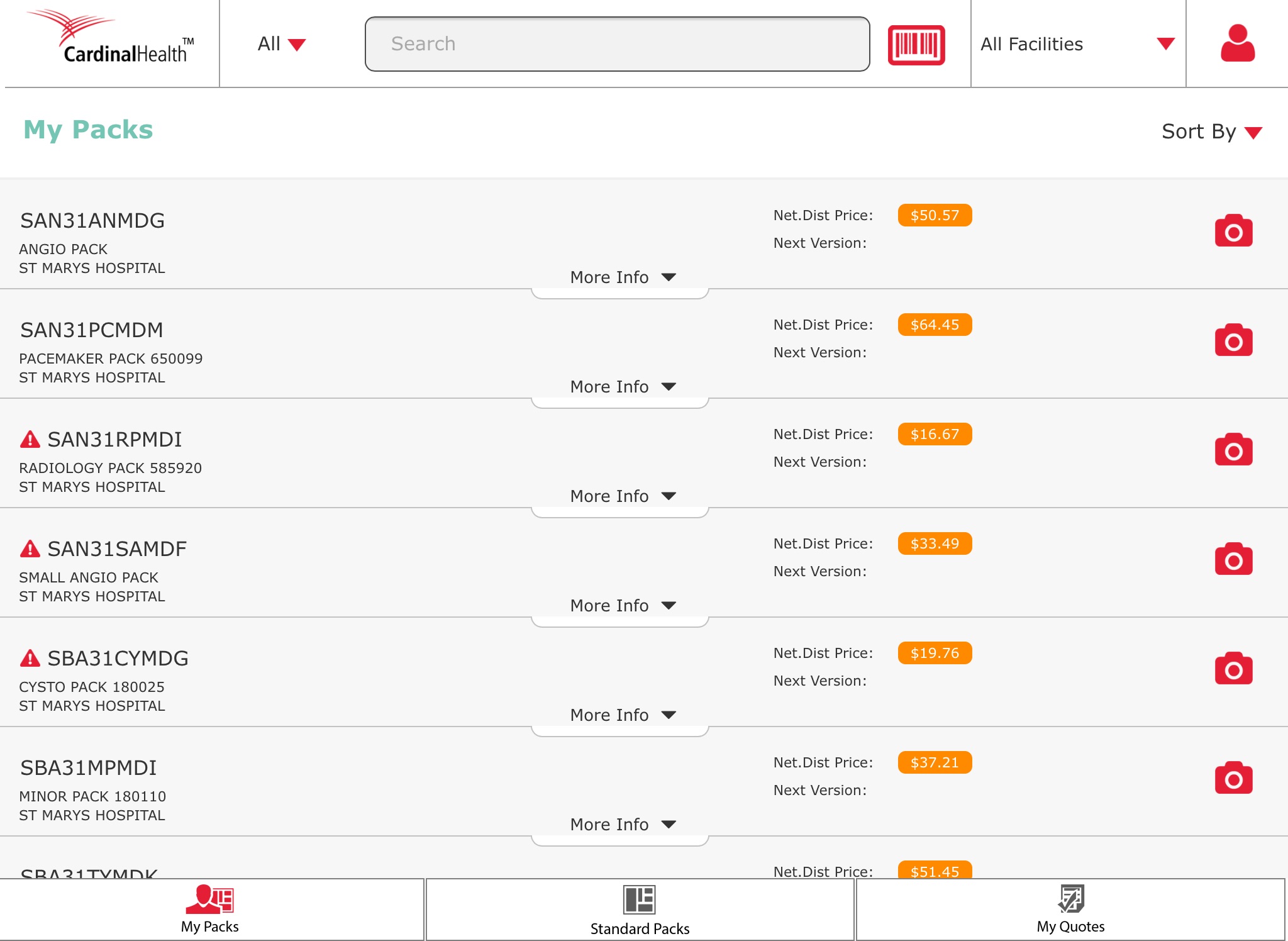Image resolution: width=1288 pixels, height=941 pixels.
Task: Click the warning icon on SBA31CYMDG
Action: coord(30,657)
